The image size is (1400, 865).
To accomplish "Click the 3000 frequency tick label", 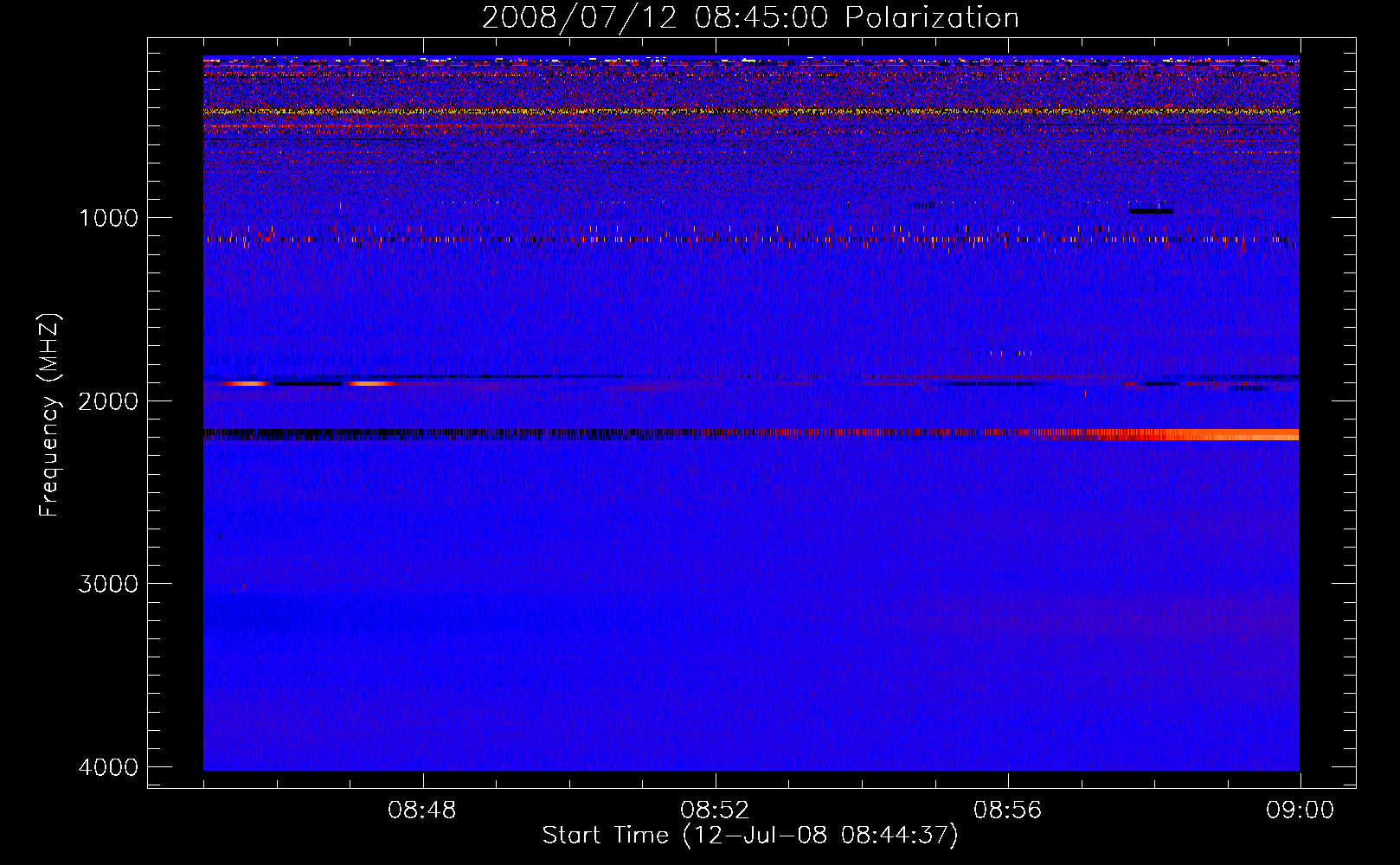I will pyautogui.click(x=108, y=584).
